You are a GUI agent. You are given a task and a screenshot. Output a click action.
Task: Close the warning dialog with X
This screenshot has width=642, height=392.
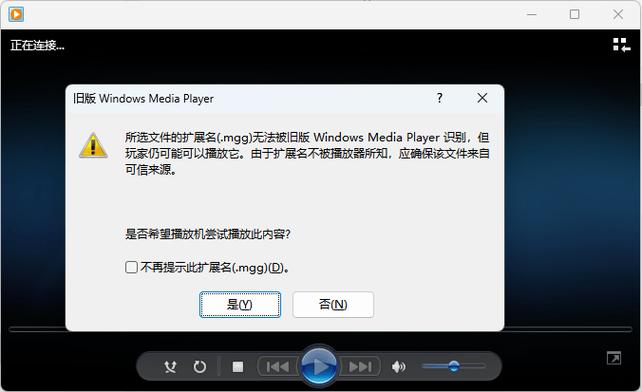click(482, 98)
